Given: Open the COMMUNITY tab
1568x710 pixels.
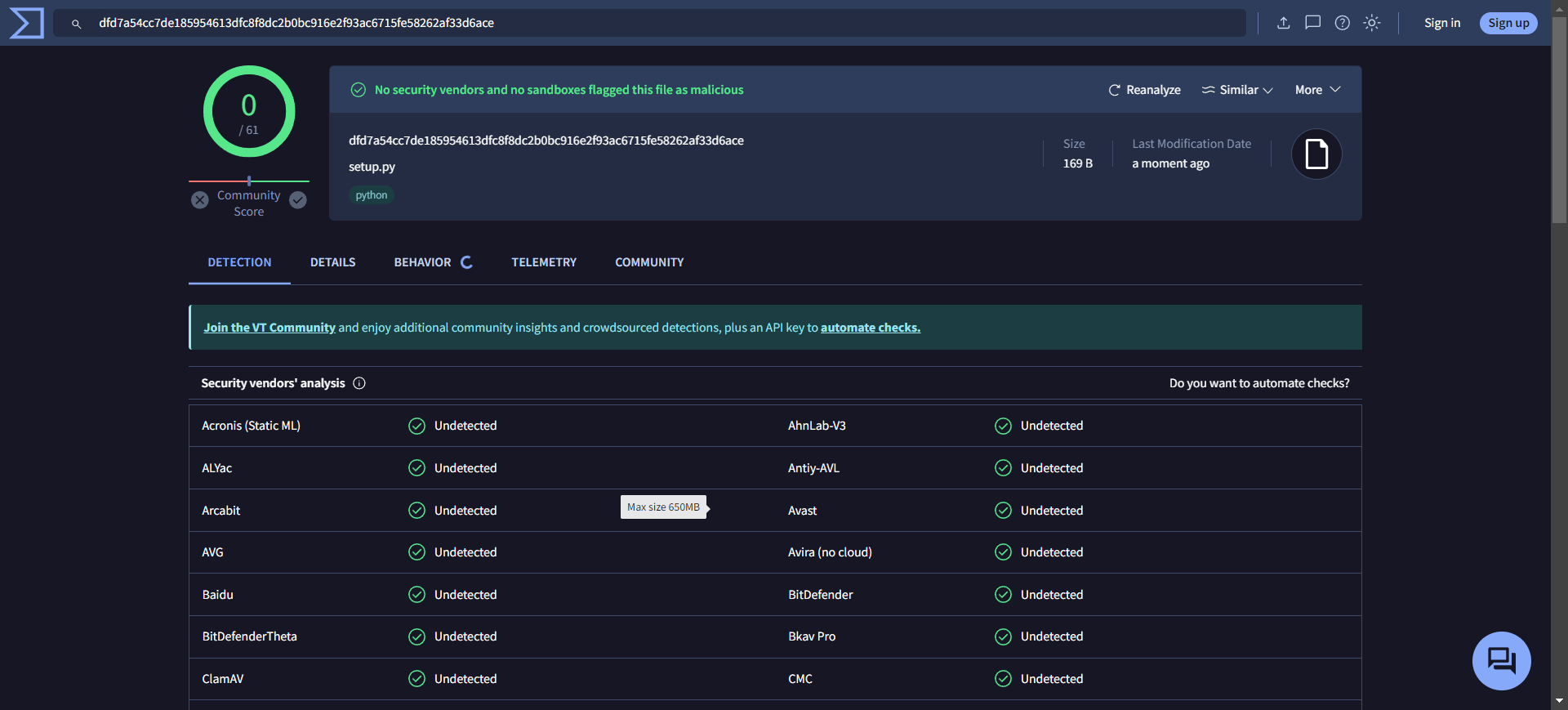Looking at the screenshot, I should pyautogui.click(x=649, y=262).
